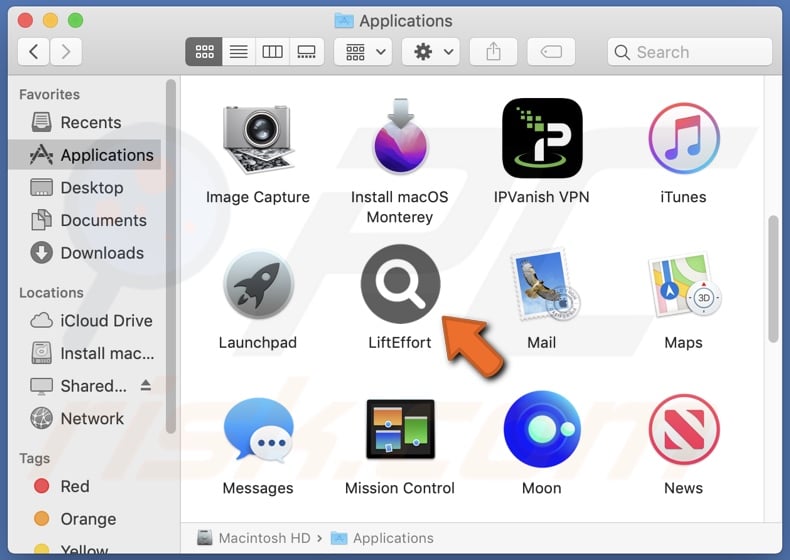Open the gear action menu

click(431, 51)
